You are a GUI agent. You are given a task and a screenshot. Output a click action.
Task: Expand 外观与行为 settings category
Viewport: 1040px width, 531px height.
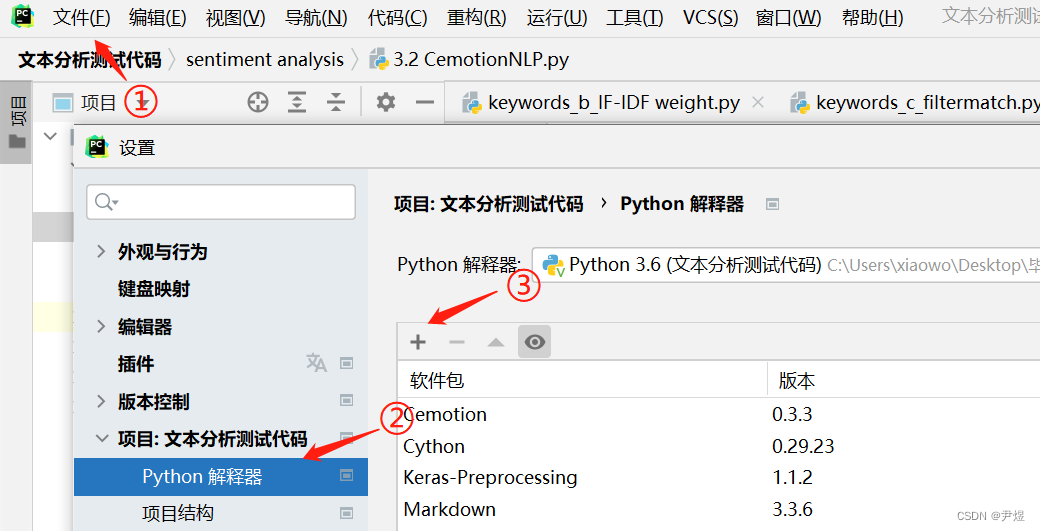coord(101,251)
